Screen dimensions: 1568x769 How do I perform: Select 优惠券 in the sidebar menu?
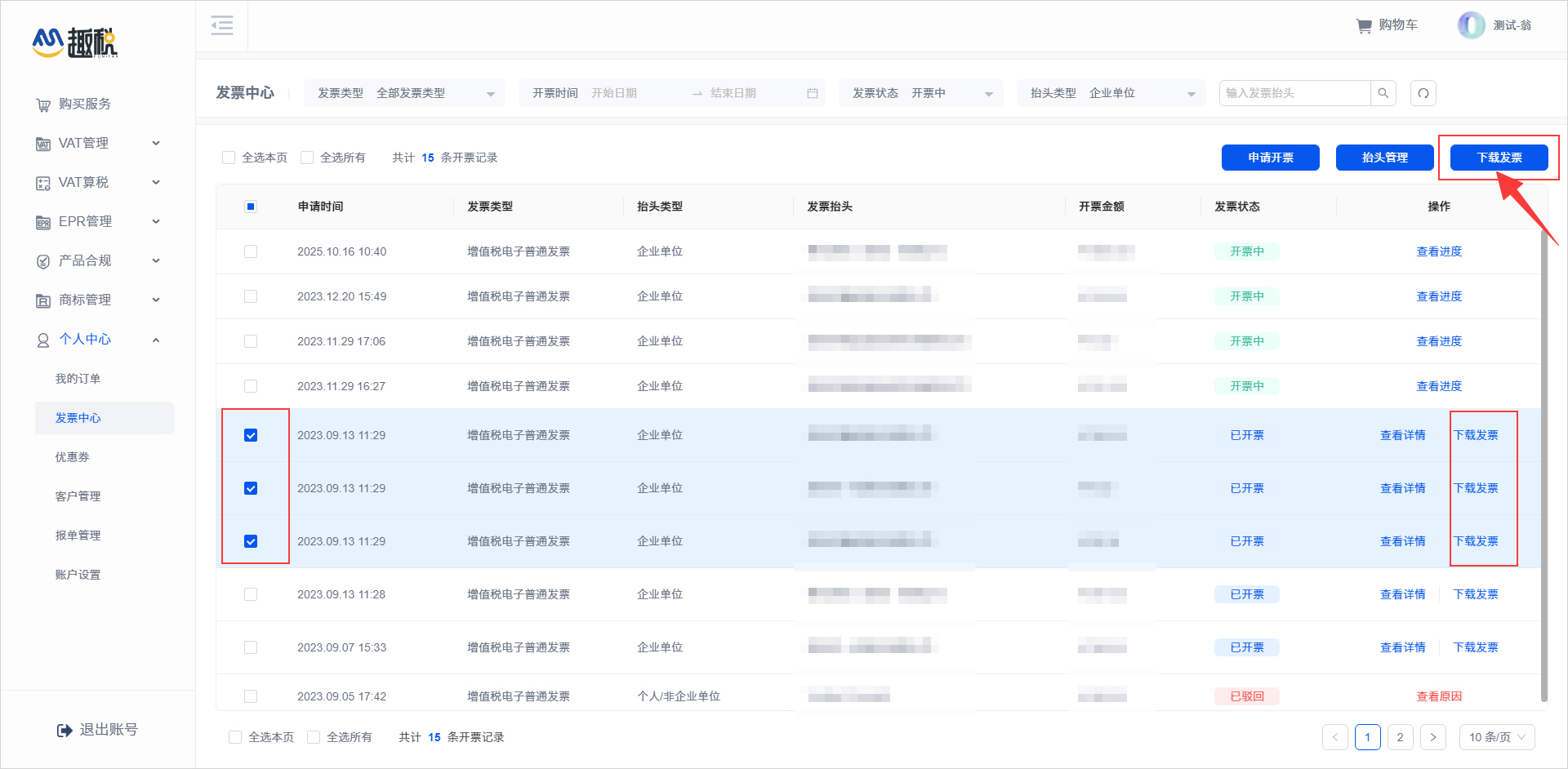point(72,456)
